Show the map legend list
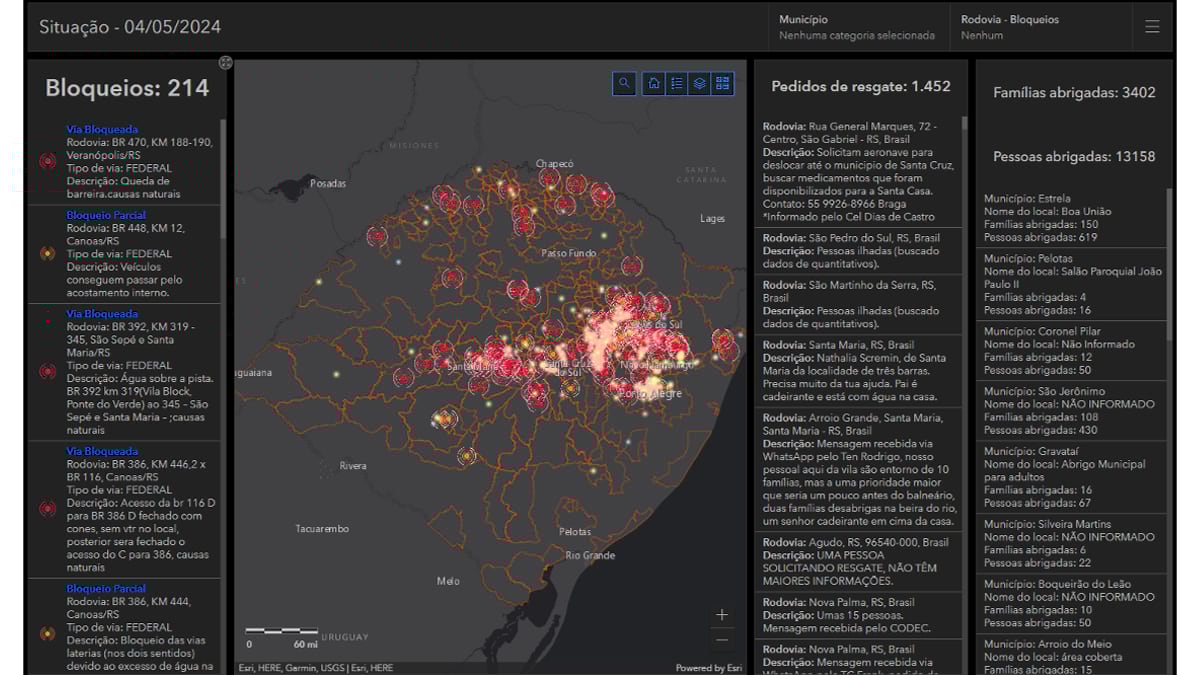The image size is (1200, 675). tap(677, 84)
